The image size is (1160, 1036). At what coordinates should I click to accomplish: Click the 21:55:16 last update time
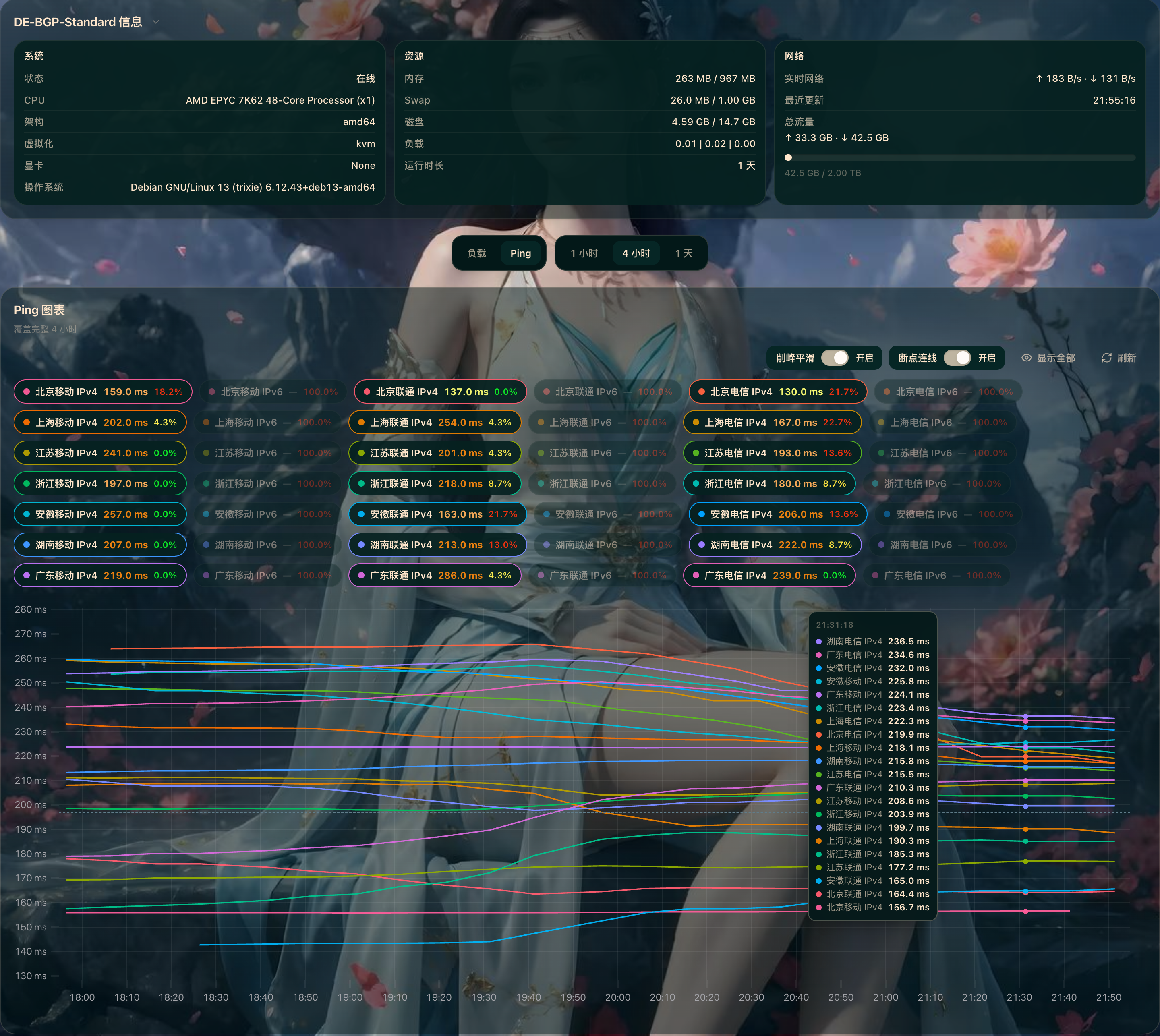(1114, 100)
